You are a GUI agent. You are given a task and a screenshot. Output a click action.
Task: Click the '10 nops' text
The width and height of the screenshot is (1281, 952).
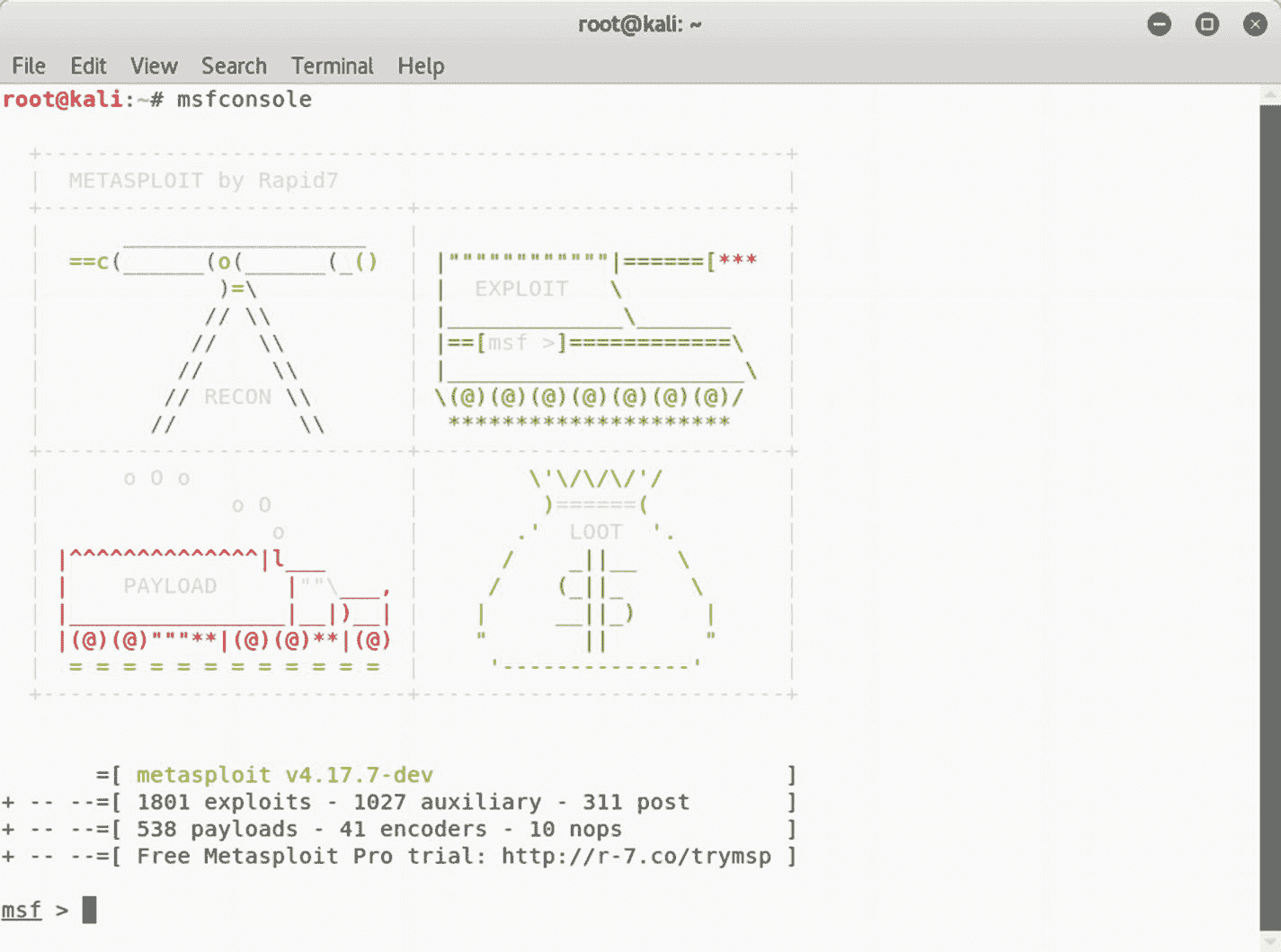(575, 829)
